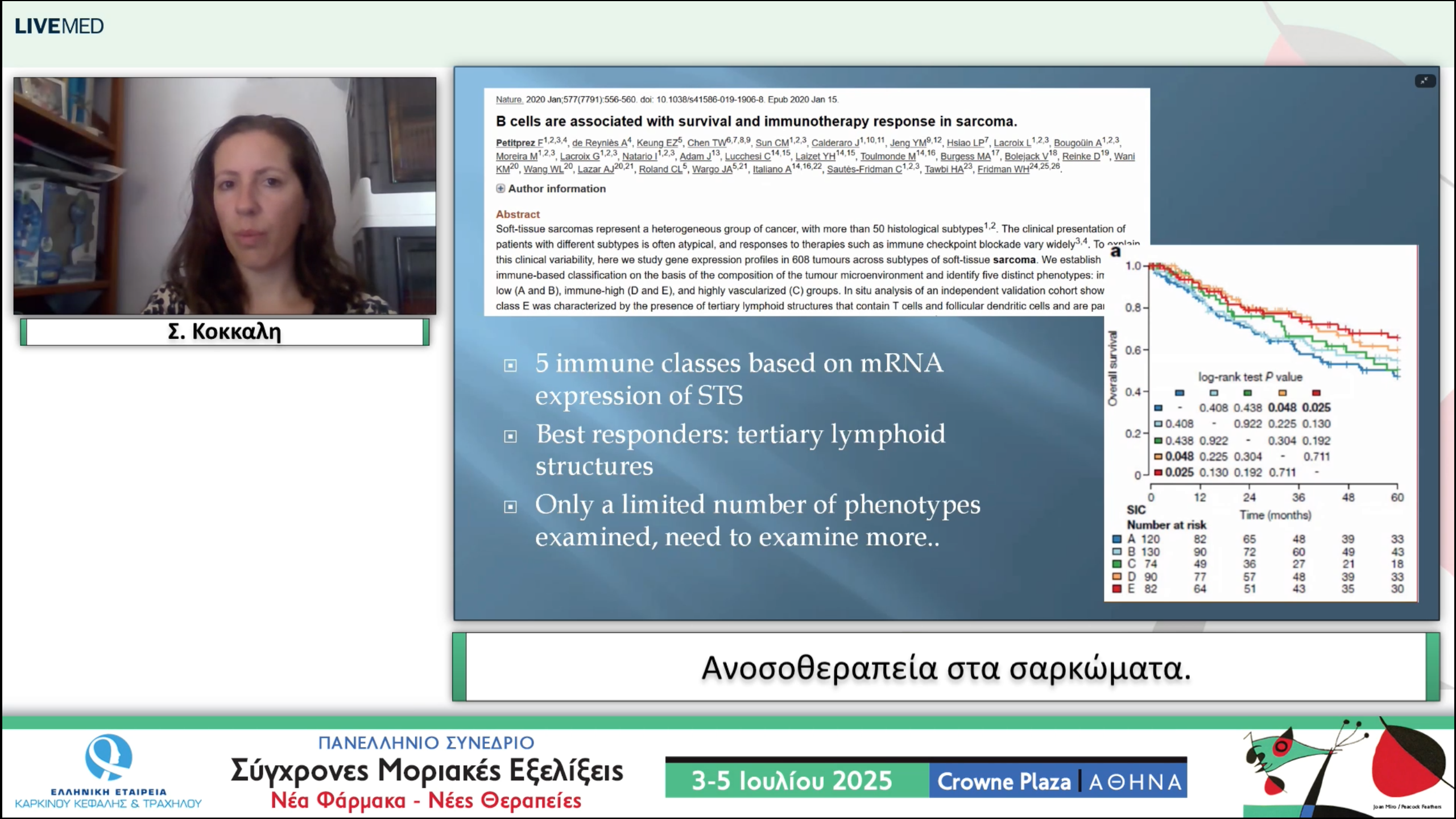Click the talk title 'Ανοσοθεραπεία στα σαρκώματα'
Screen dimensions: 1456x819
[945, 668]
